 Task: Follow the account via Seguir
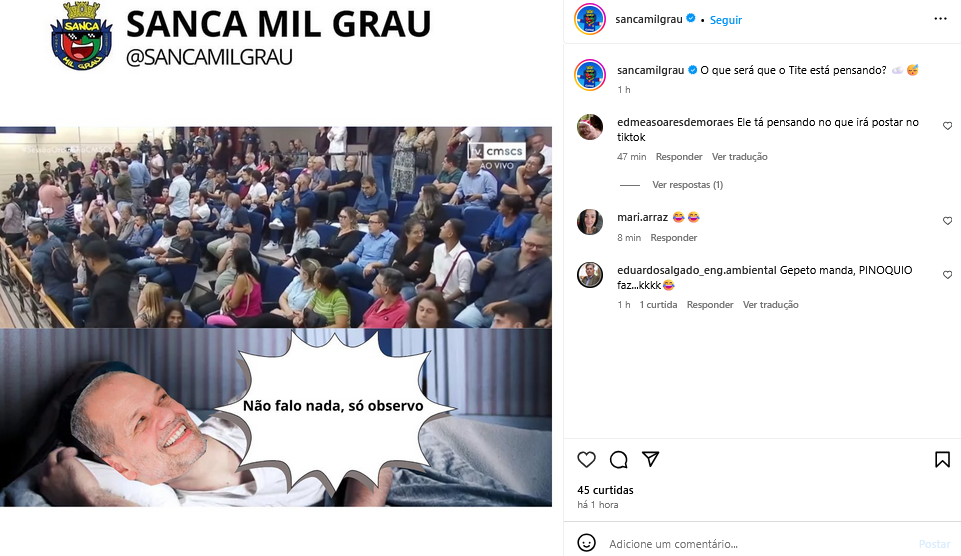tap(726, 20)
